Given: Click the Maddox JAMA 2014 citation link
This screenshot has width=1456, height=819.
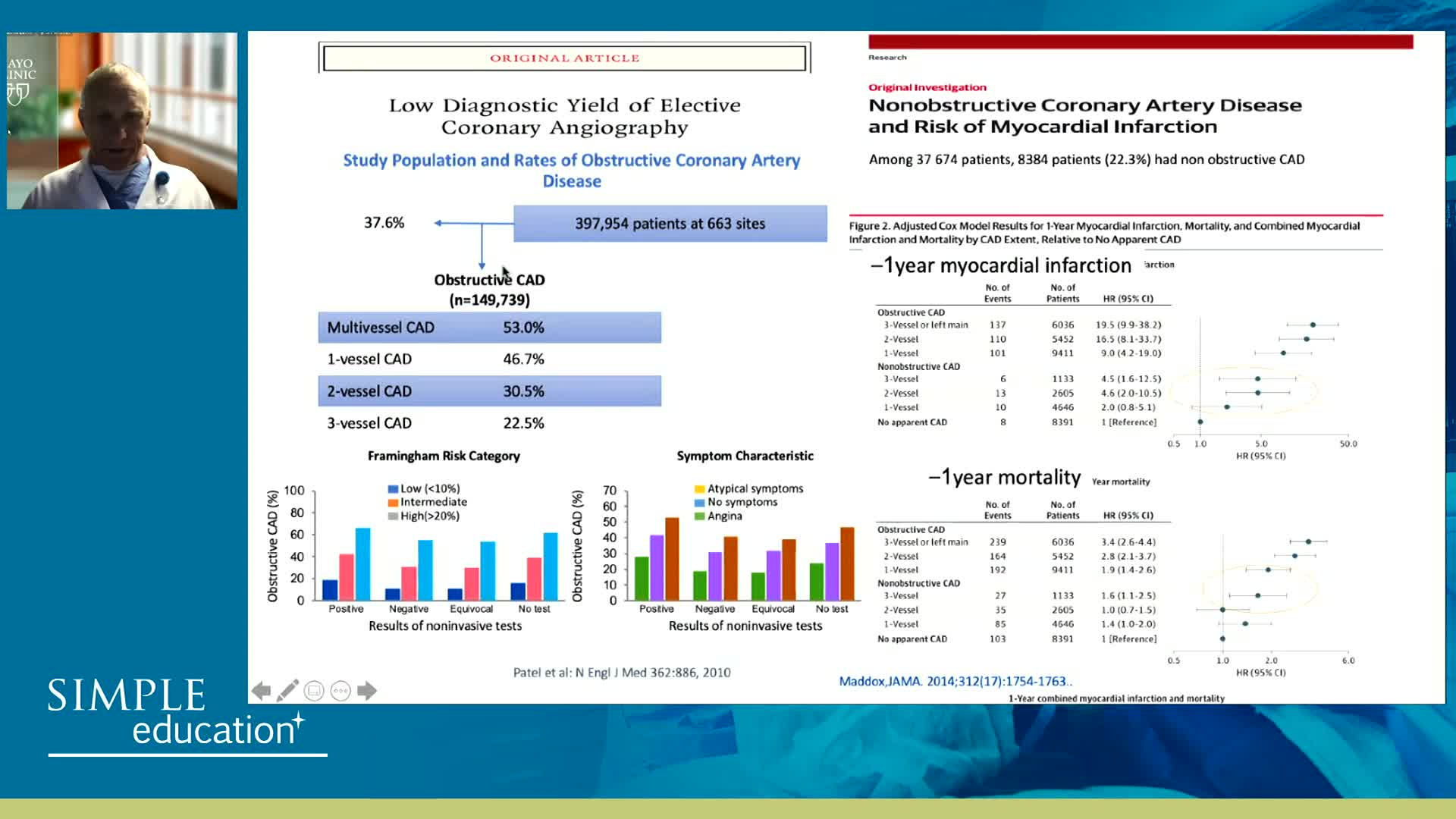Looking at the screenshot, I should [x=955, y=681].
